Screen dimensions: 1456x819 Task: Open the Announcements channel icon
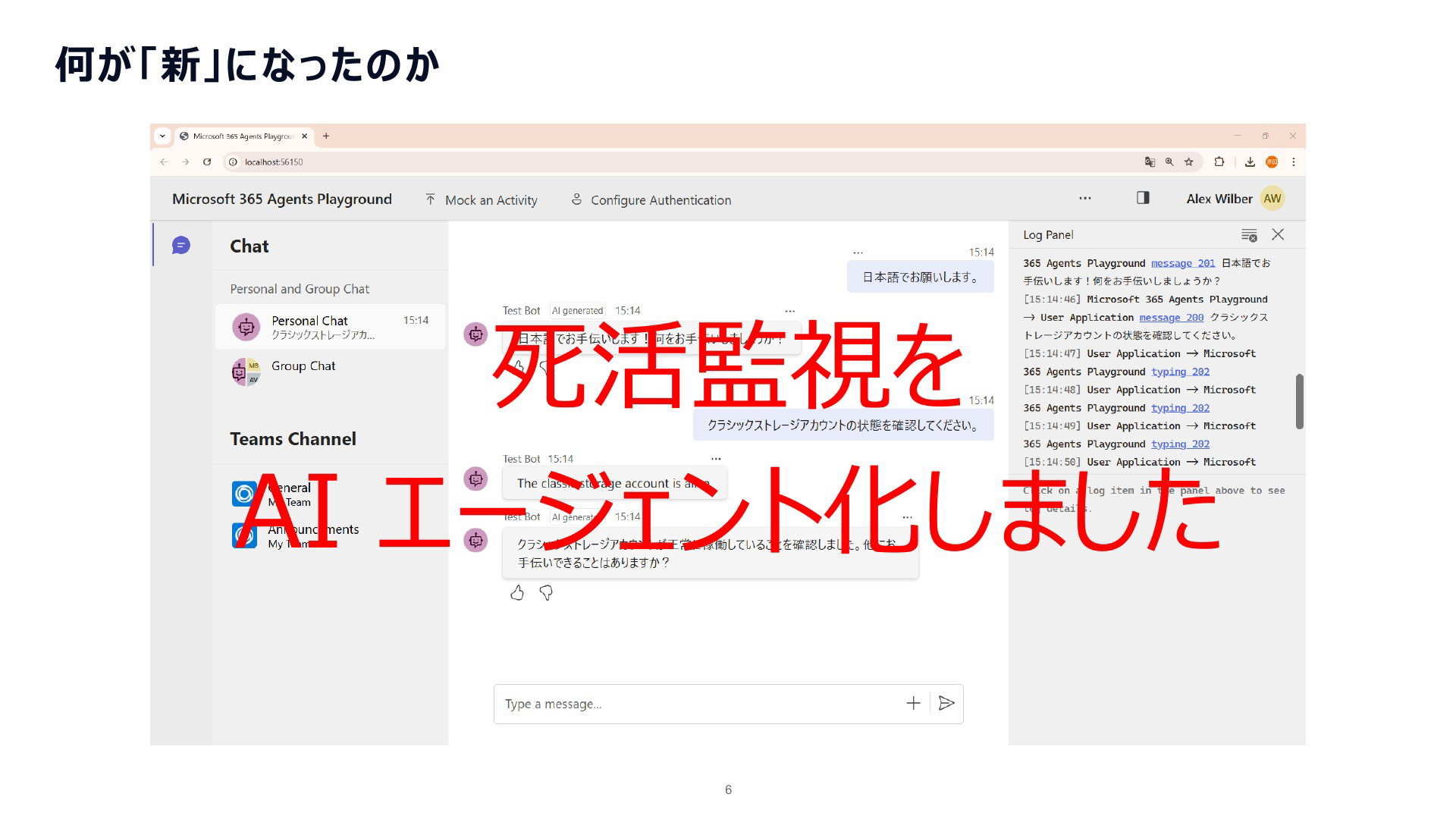click(x=244, y=535)
